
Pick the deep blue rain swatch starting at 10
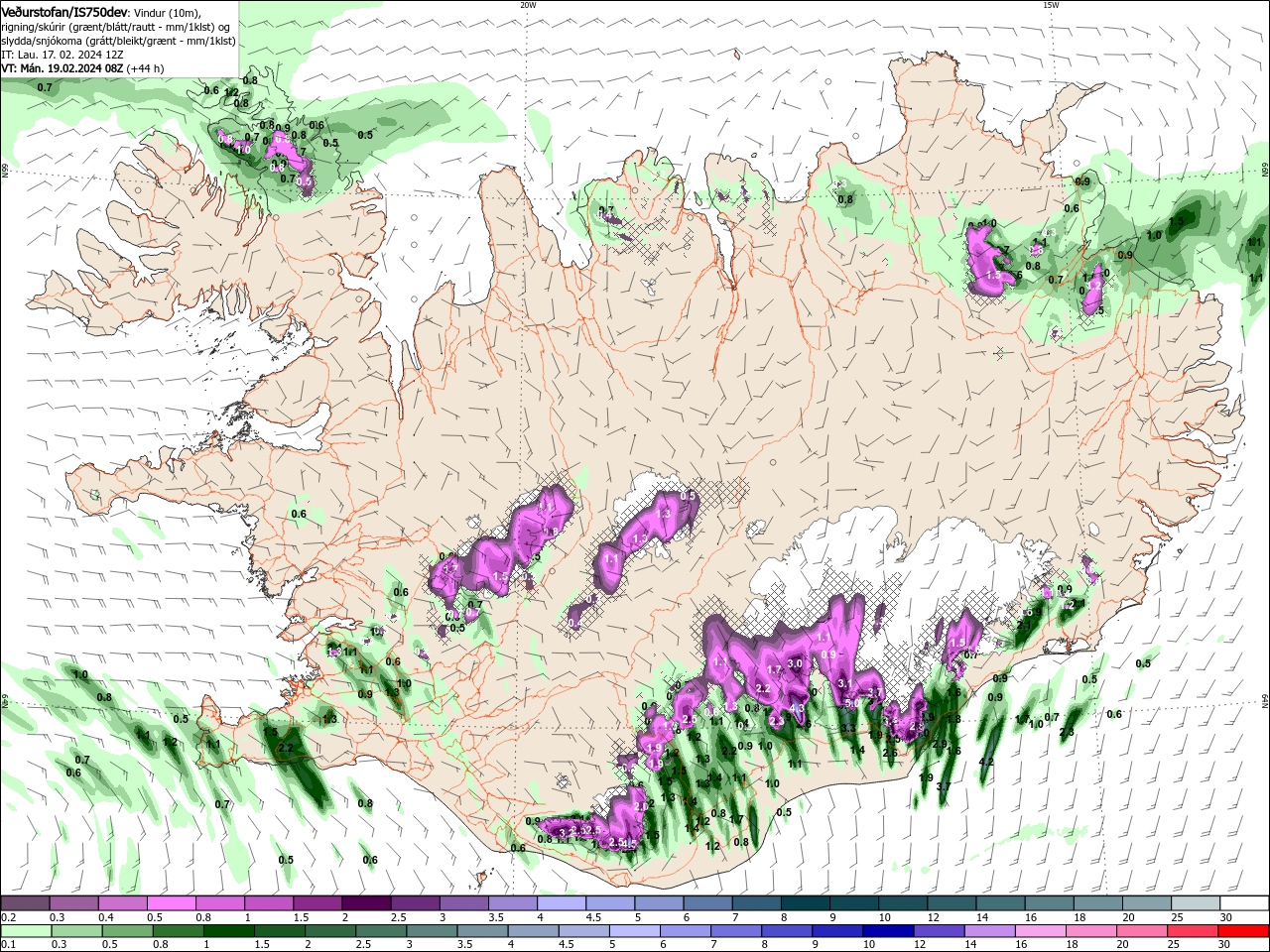click(x=889, y=931)
